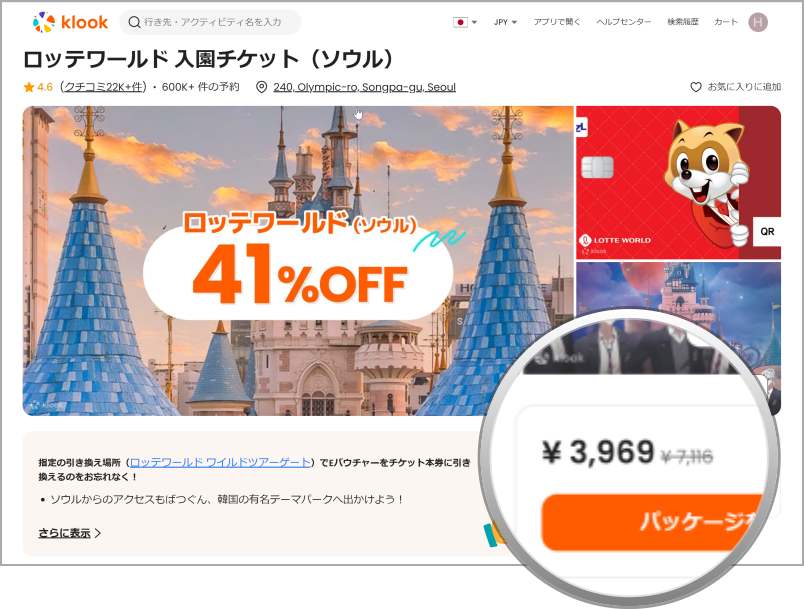Open the アプリで開く menu item
The width and height of the screenshot is (804, 609).
click(x=556, y=22)
